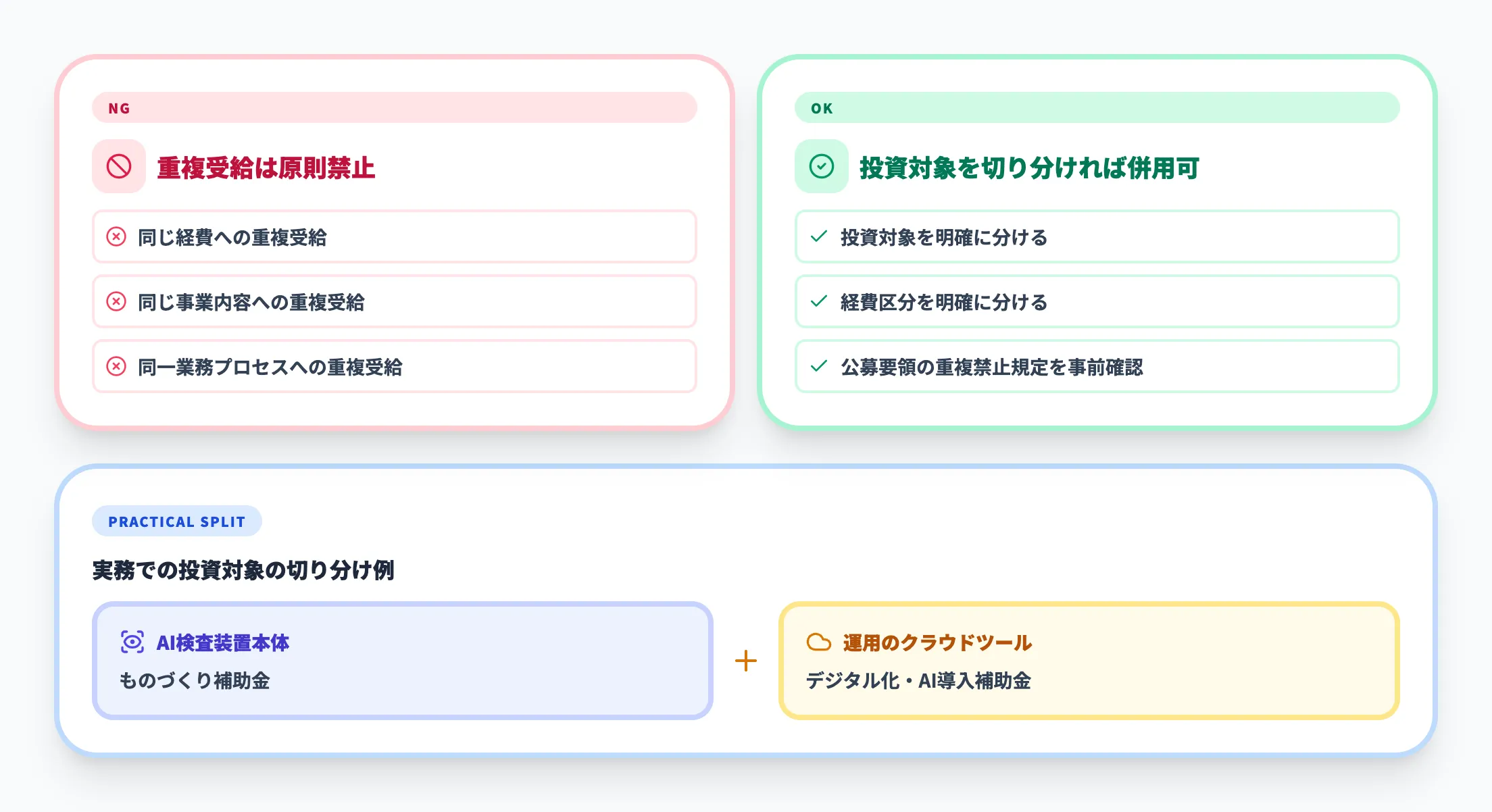Screen dimensions: 1492x812
Task: Open the PRACTICAL SPLIT badge
Action: 176,521
